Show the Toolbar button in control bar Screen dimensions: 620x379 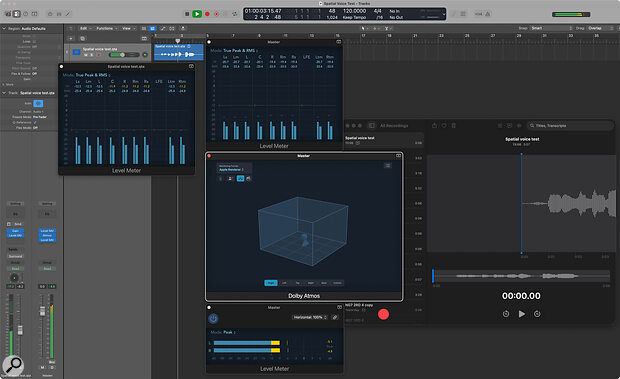pos(35,14)
